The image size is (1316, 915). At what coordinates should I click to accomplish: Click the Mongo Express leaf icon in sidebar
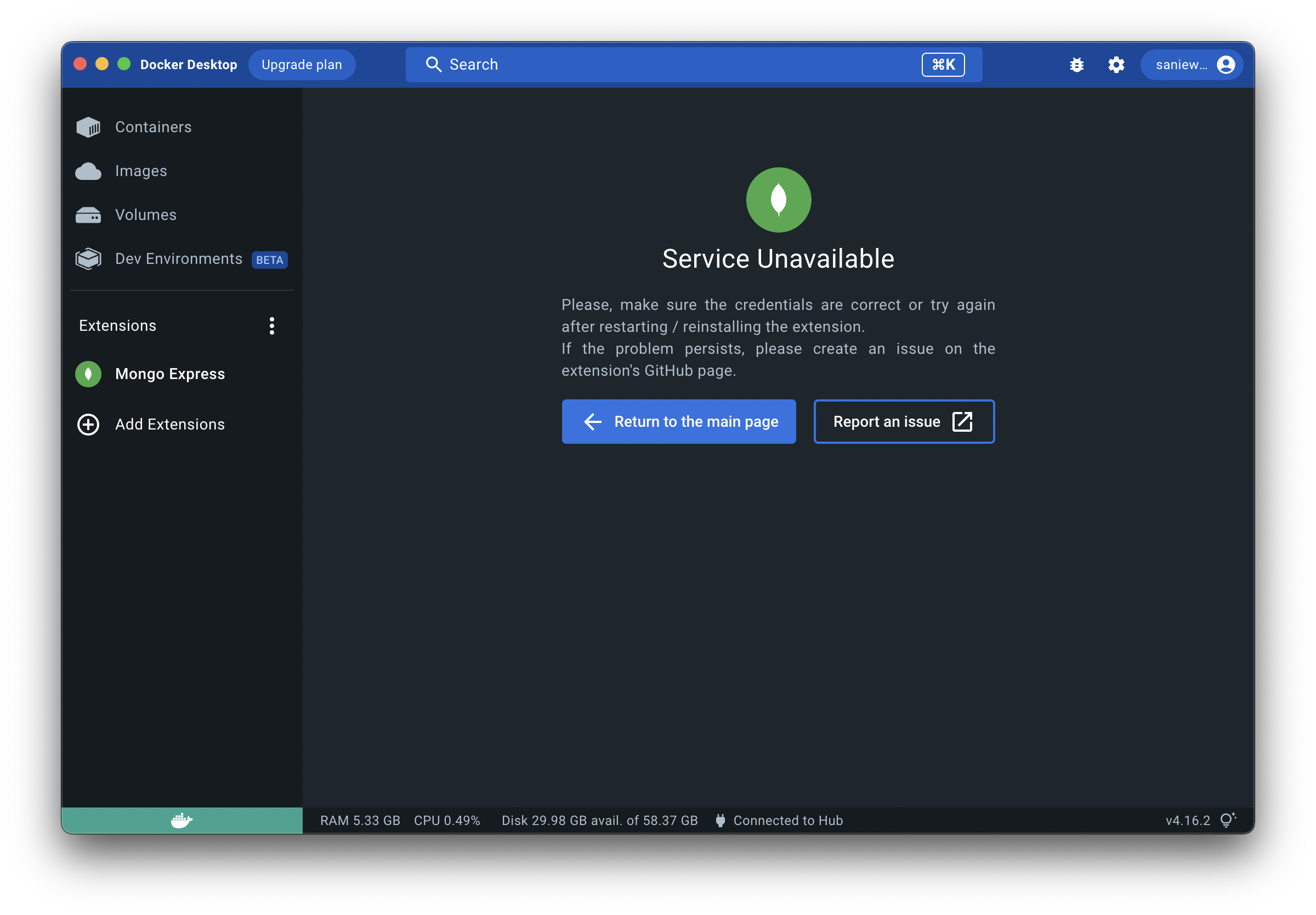point(88,374)
